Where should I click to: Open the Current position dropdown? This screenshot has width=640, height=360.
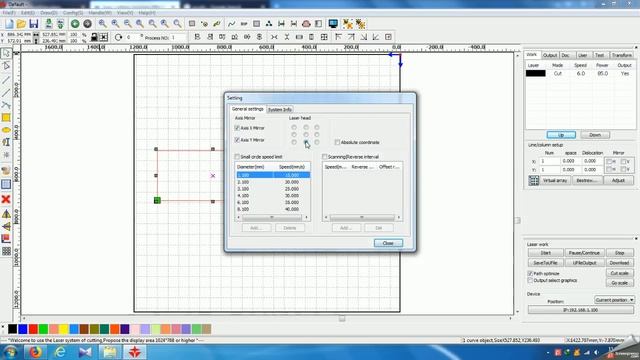point(614,300)
